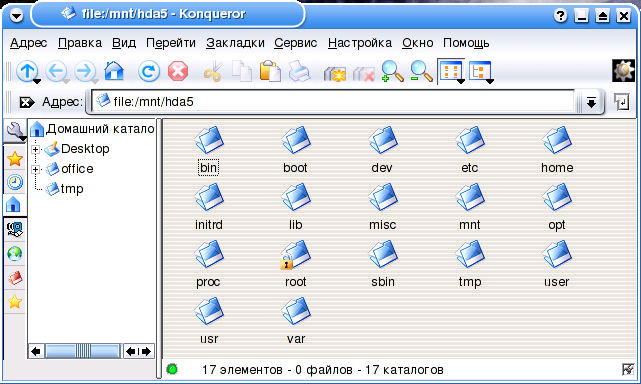Paste with the clipboard icon
Screen dimensions: 641x384
[x=270, y=71]
